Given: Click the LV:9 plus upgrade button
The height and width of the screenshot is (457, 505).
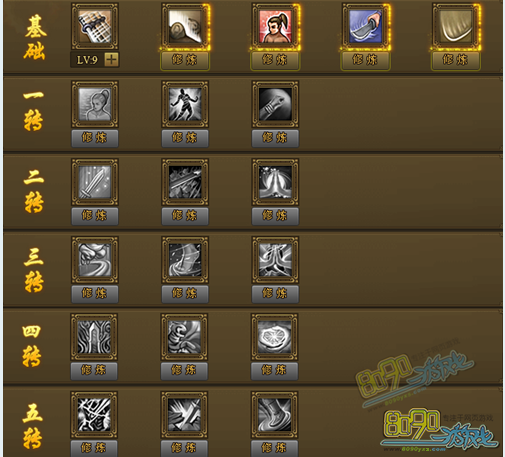Looking at the screenshot, I should coord(111,60).
